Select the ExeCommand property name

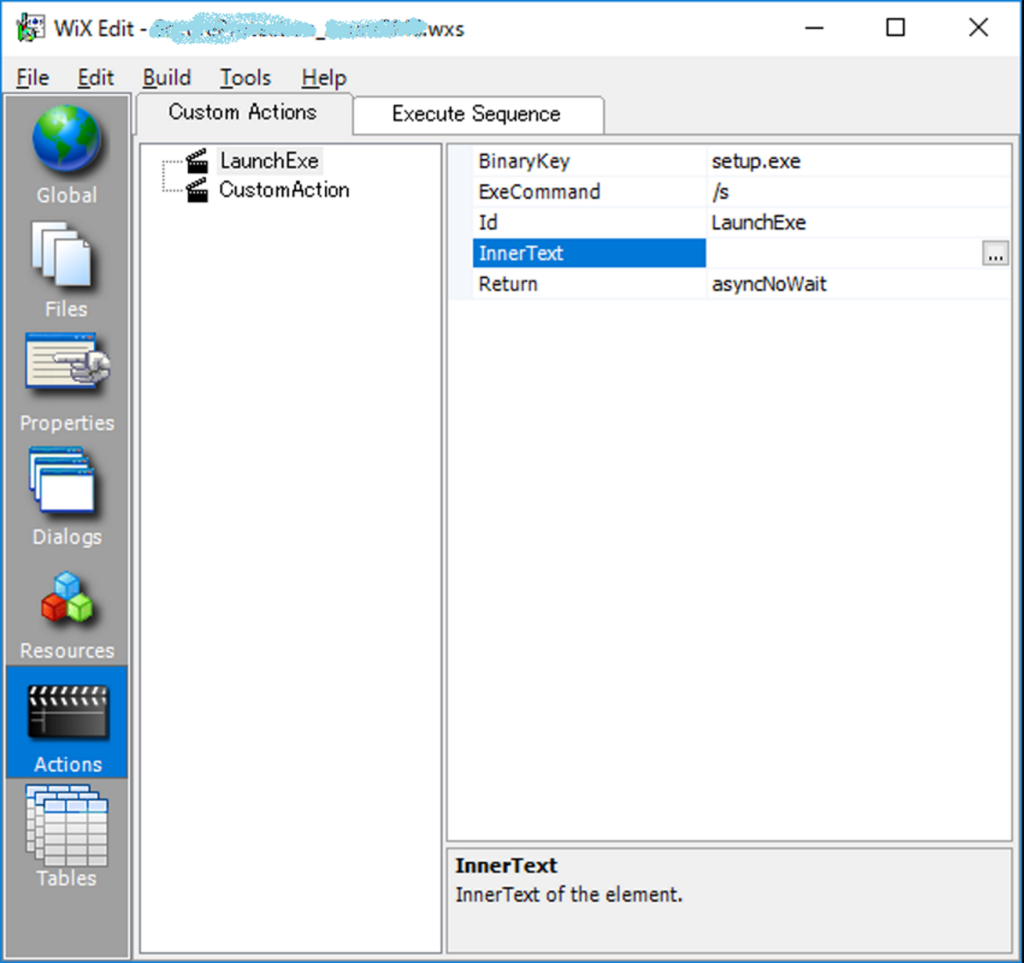coord(589,192)
